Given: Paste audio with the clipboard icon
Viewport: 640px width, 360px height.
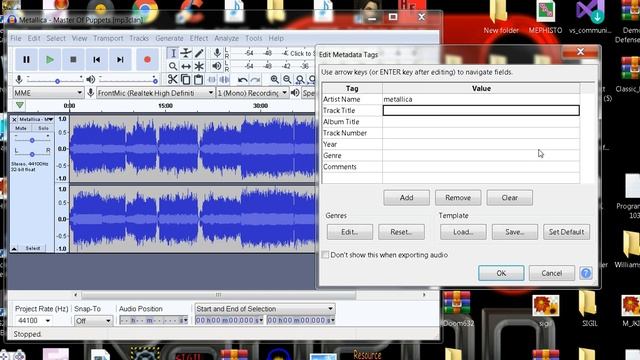Looking at the screenshot, I should coord(198,79).
